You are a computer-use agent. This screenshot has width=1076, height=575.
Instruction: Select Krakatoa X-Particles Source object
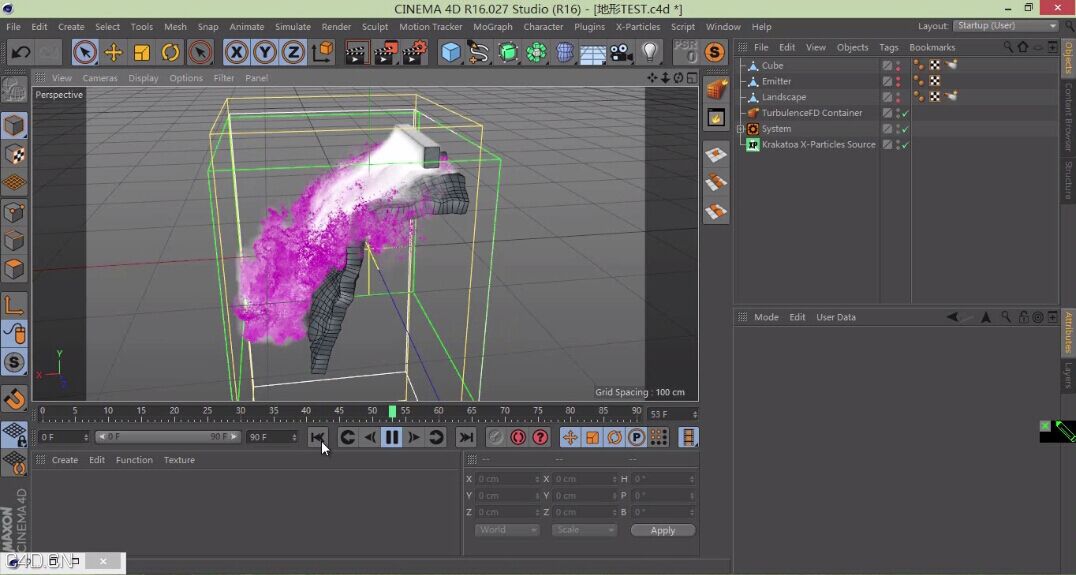[818, 145]
